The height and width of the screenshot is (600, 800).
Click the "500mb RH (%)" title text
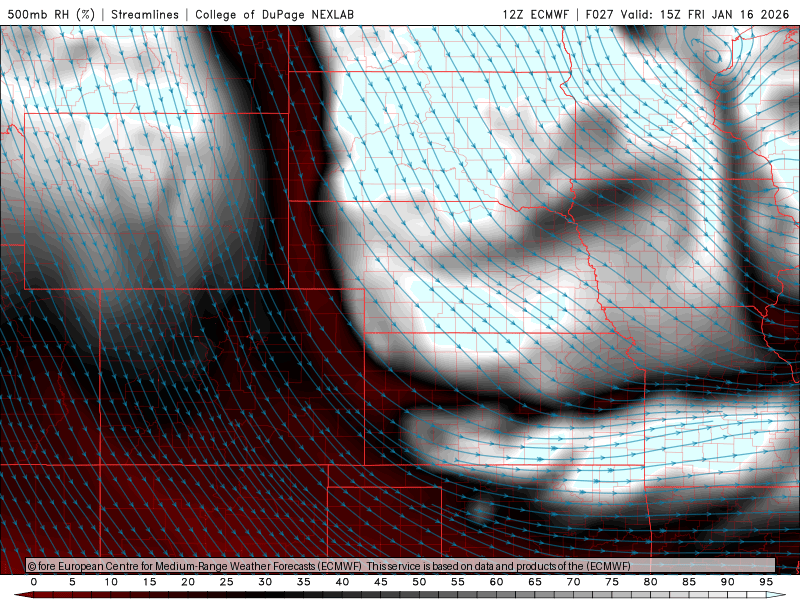(x=51, y=14)
